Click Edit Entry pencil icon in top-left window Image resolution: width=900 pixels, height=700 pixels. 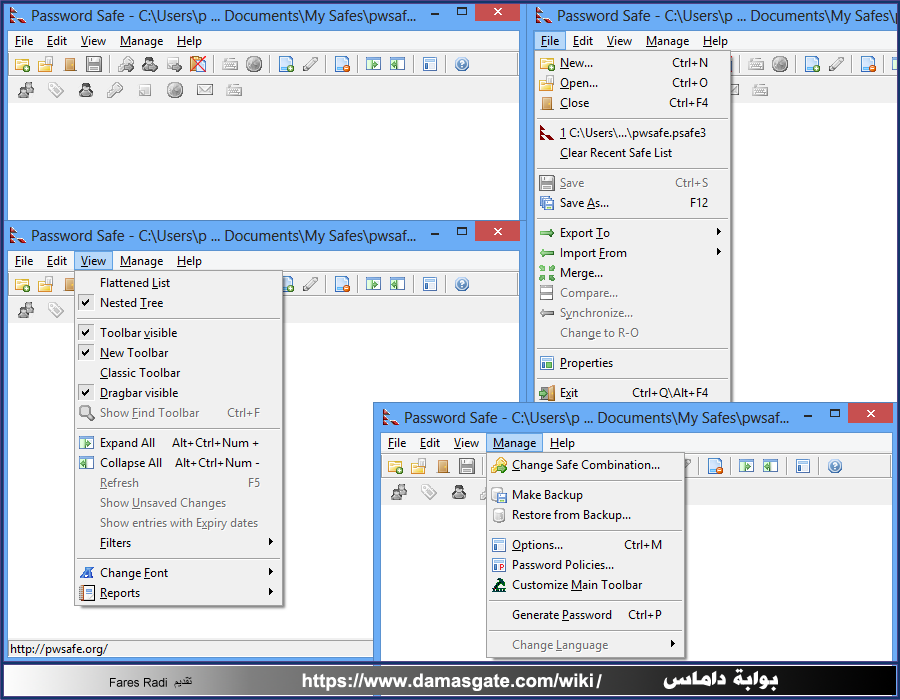(x=310, y=64)
